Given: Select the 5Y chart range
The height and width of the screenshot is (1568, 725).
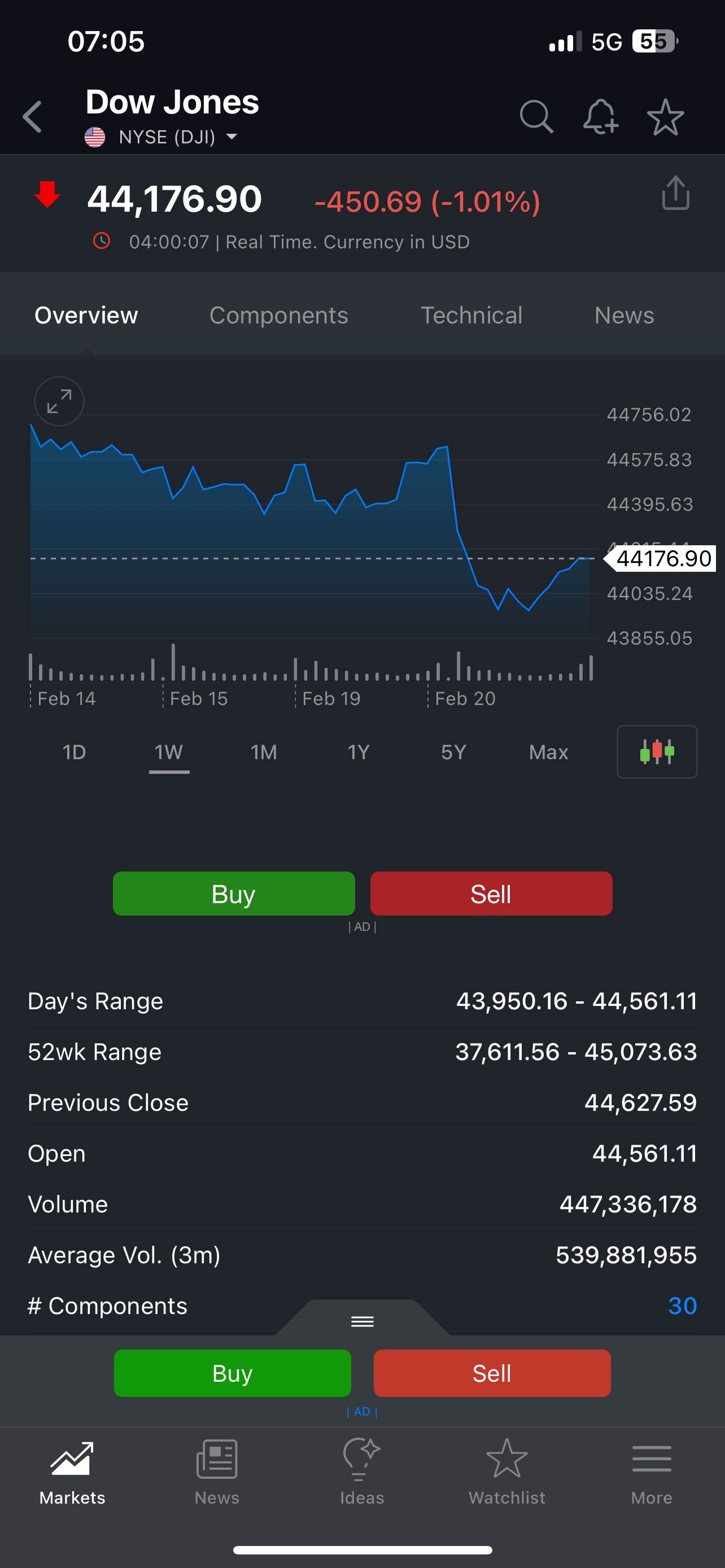Looking at the screenshot, I should pyautogui.click(x=453, y=752).
